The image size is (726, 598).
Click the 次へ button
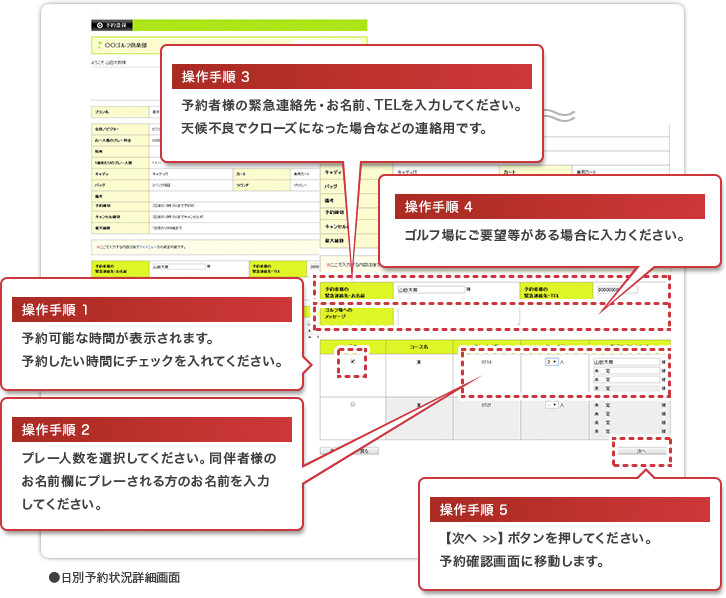[641, 451]
